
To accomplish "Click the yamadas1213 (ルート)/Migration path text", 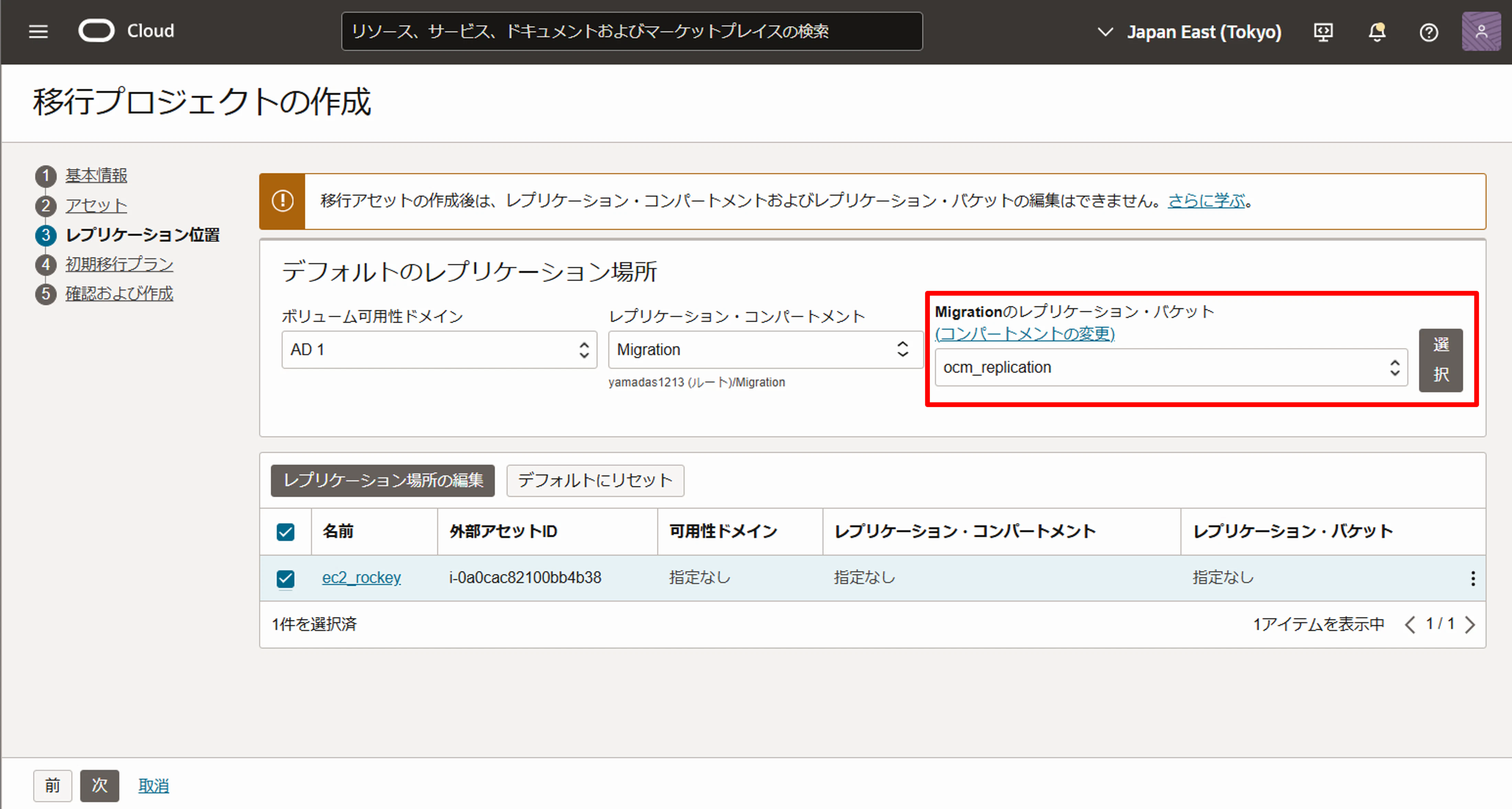I will click(697, 382).
